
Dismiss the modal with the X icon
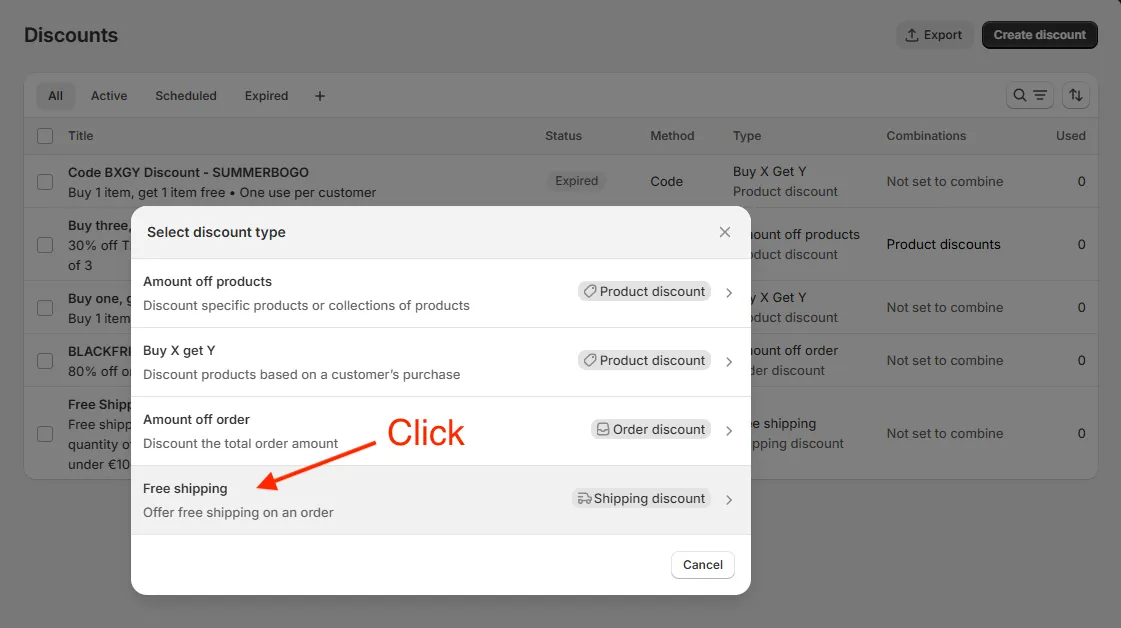[x=724, y=231]
